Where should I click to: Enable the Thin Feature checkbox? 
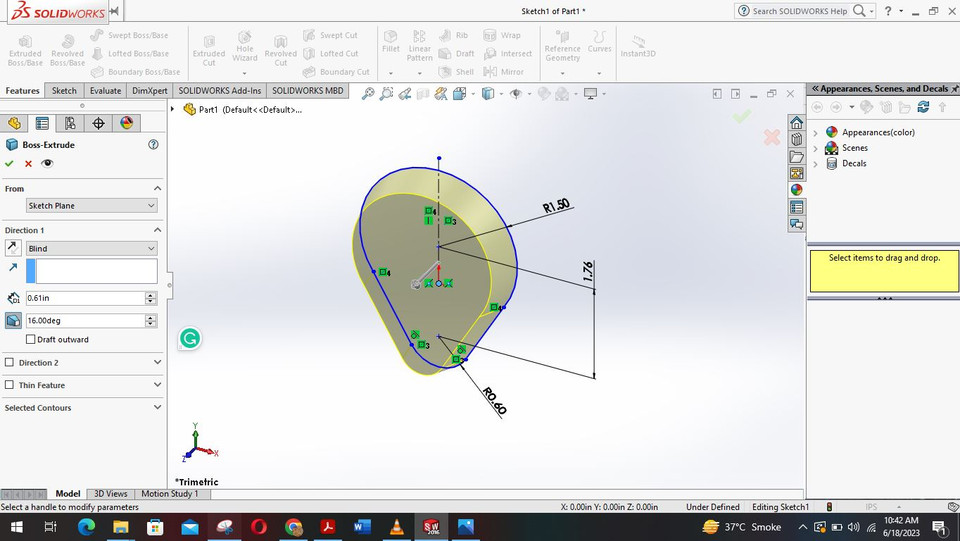(x=9, y=385)
